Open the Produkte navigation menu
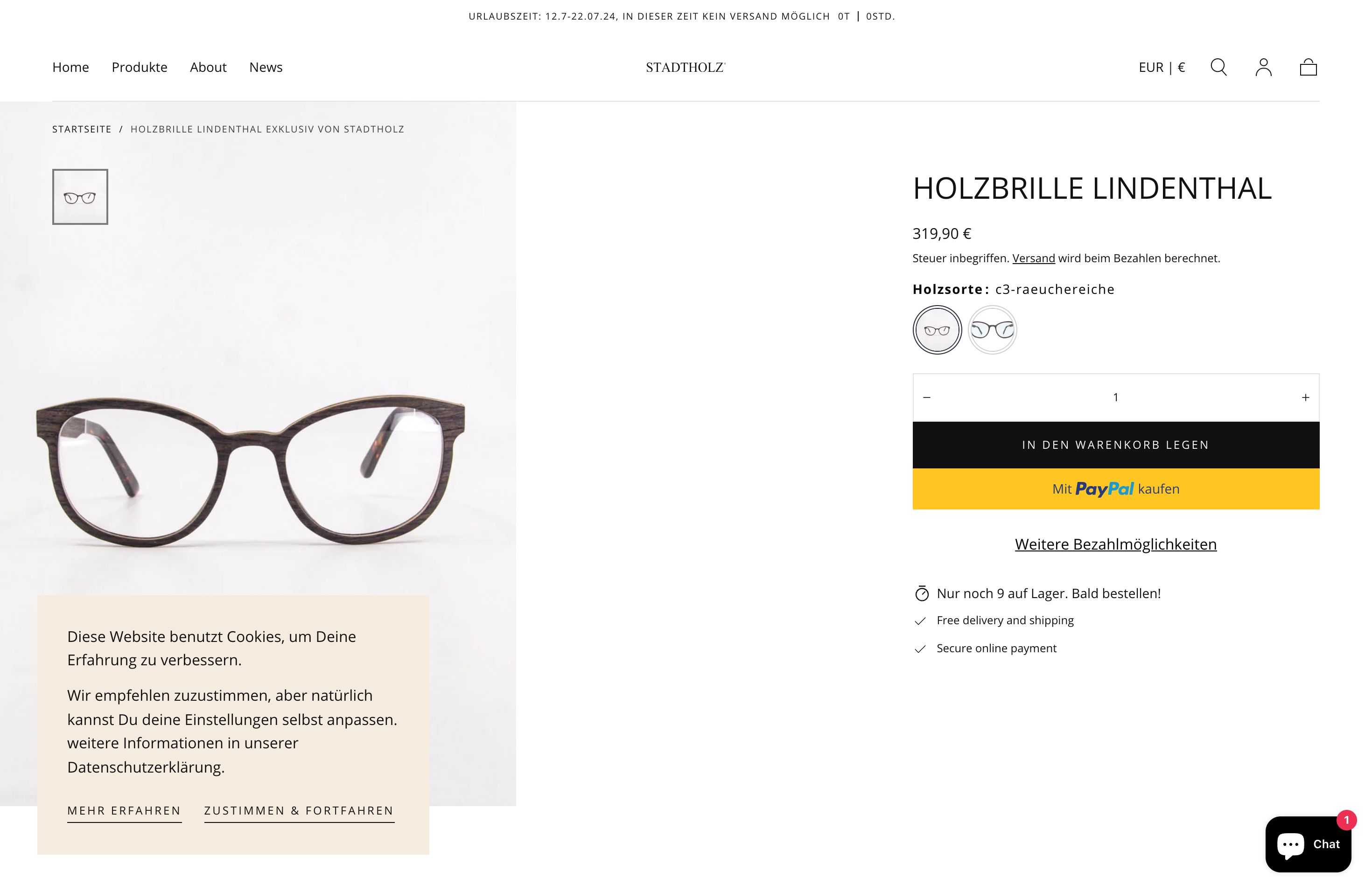1372x892 pixels. [140, 68]
